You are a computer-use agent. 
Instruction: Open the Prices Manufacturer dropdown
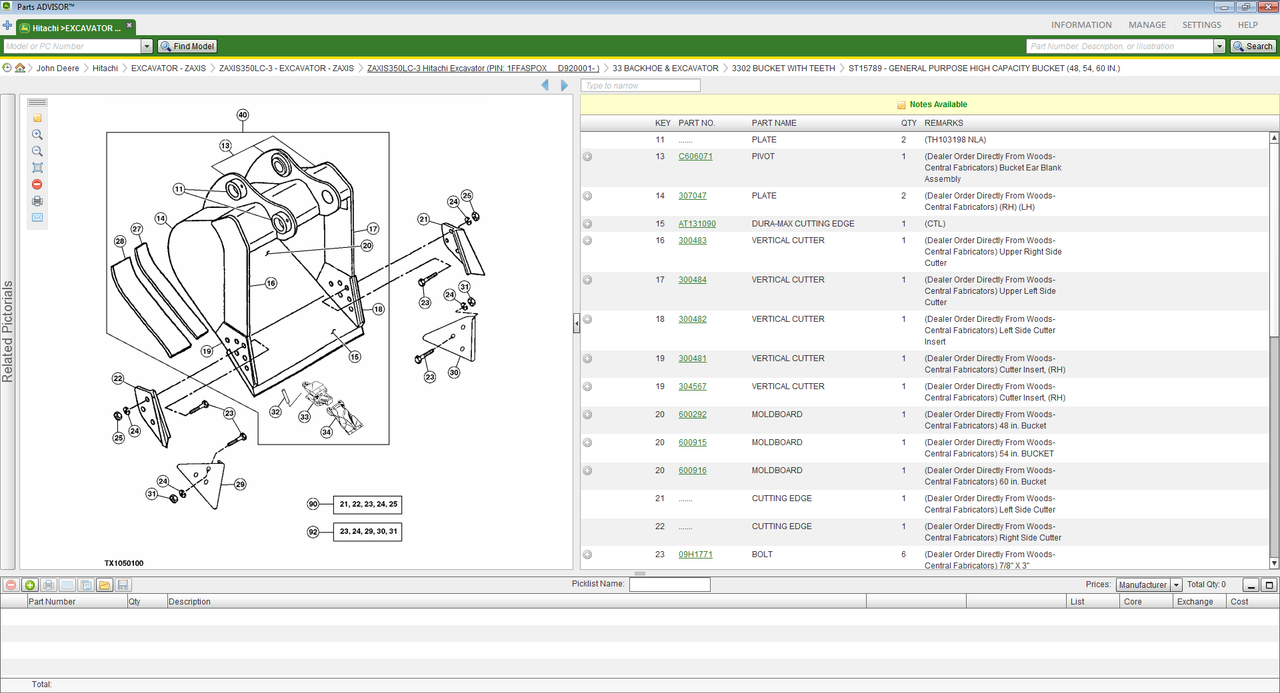coord(1176,585)
